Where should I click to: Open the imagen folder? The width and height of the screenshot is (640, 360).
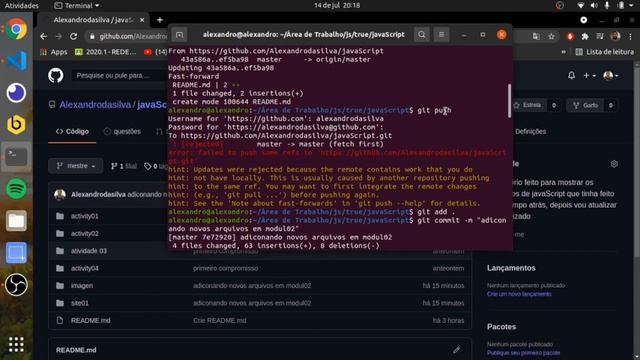point(82,286)
